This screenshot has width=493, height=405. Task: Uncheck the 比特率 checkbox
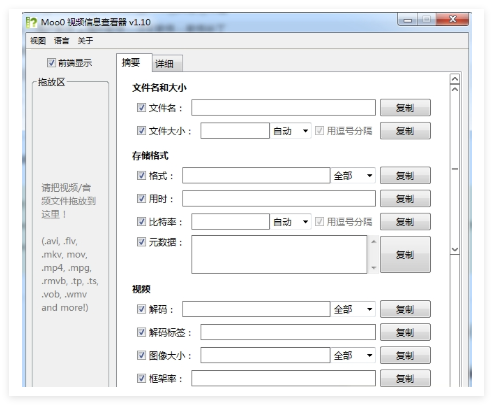[141, 222]
